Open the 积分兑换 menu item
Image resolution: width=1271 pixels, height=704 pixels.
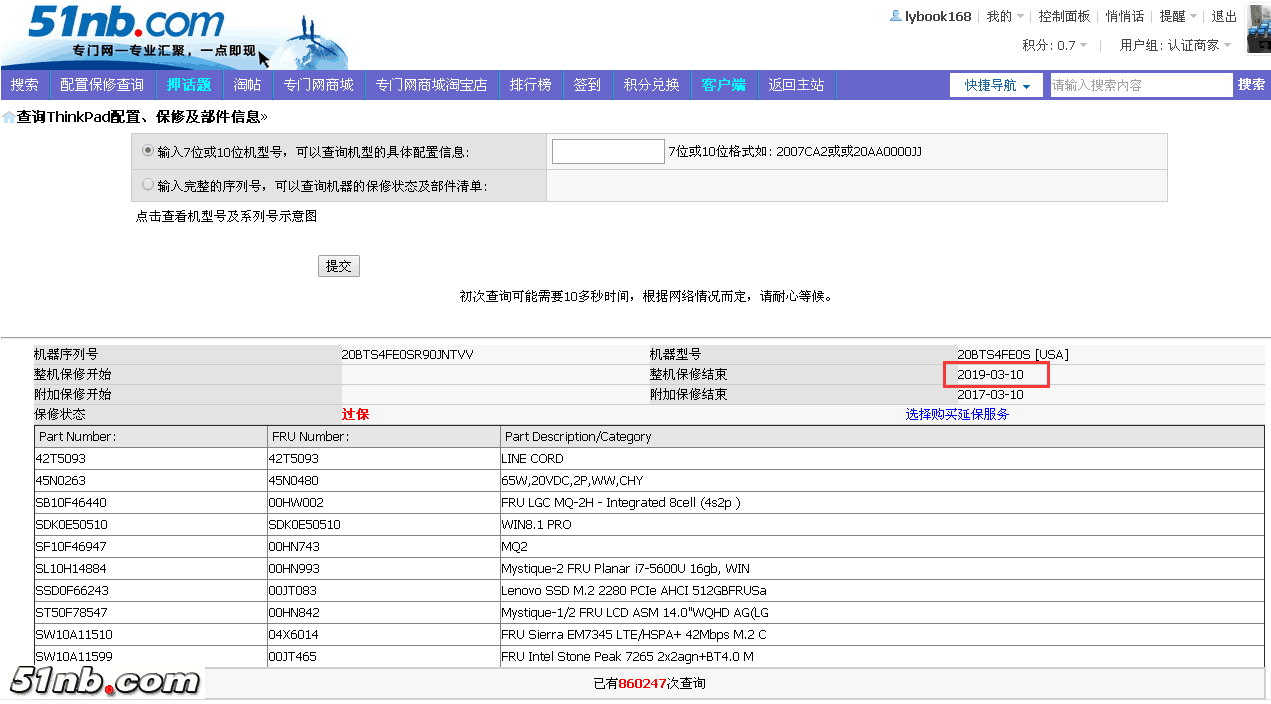[x=651, y=84]
